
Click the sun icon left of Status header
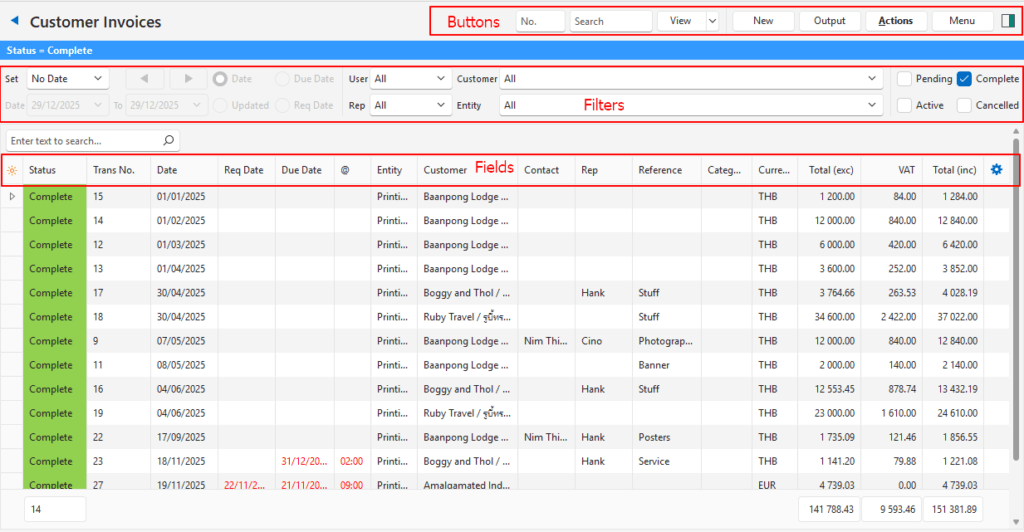tap(12, 171)
